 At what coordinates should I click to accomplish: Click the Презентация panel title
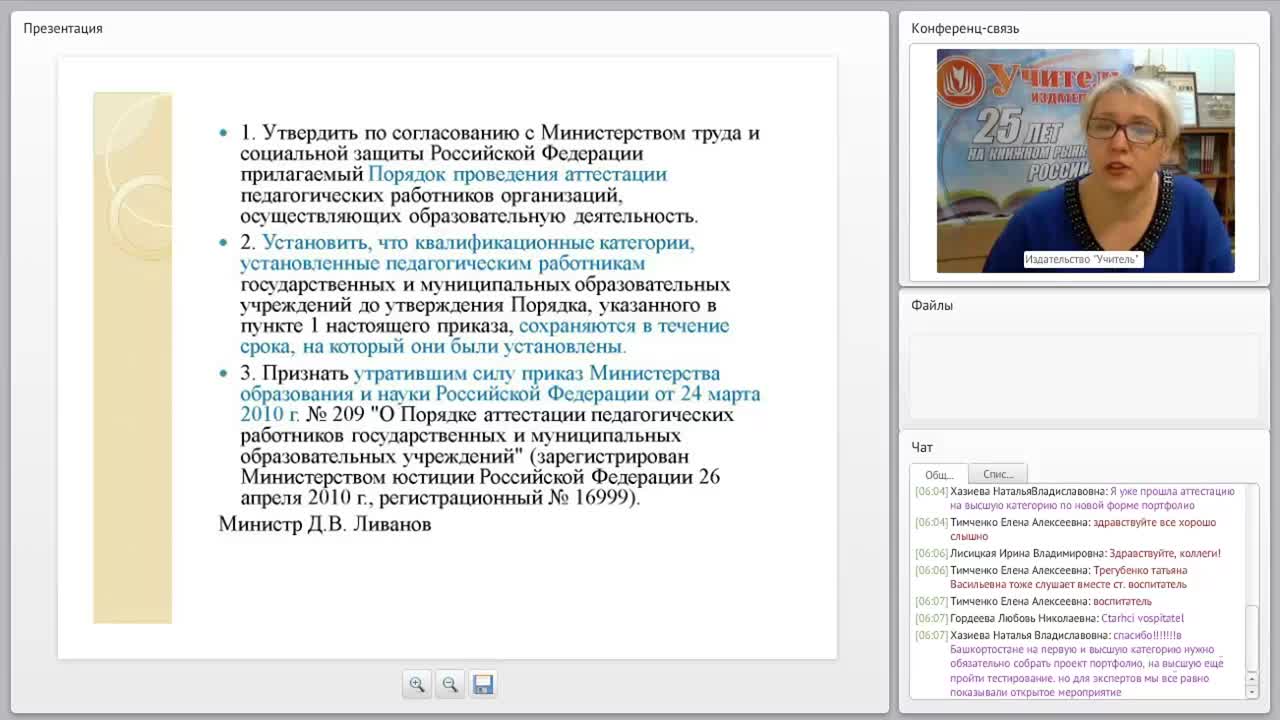(63, 28)
